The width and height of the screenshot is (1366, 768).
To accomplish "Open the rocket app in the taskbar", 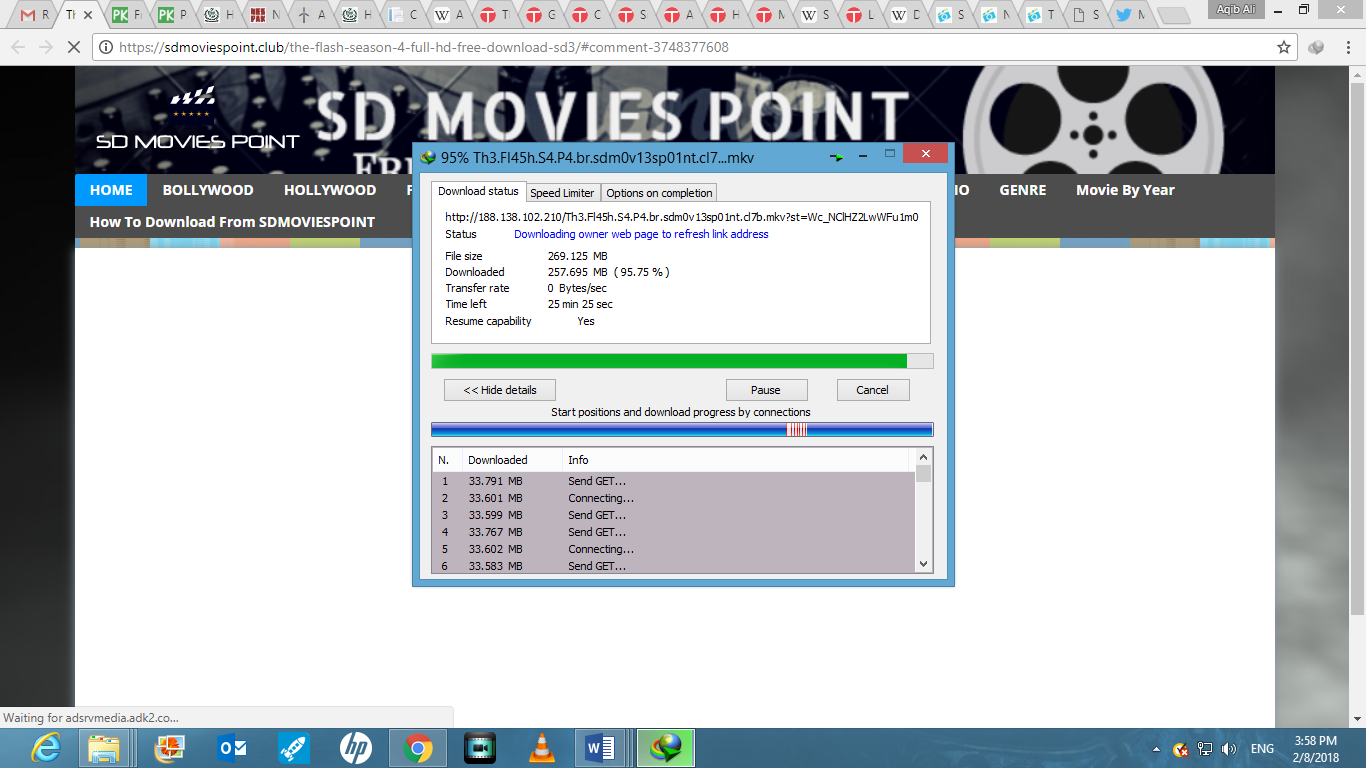I will point(294,748).
